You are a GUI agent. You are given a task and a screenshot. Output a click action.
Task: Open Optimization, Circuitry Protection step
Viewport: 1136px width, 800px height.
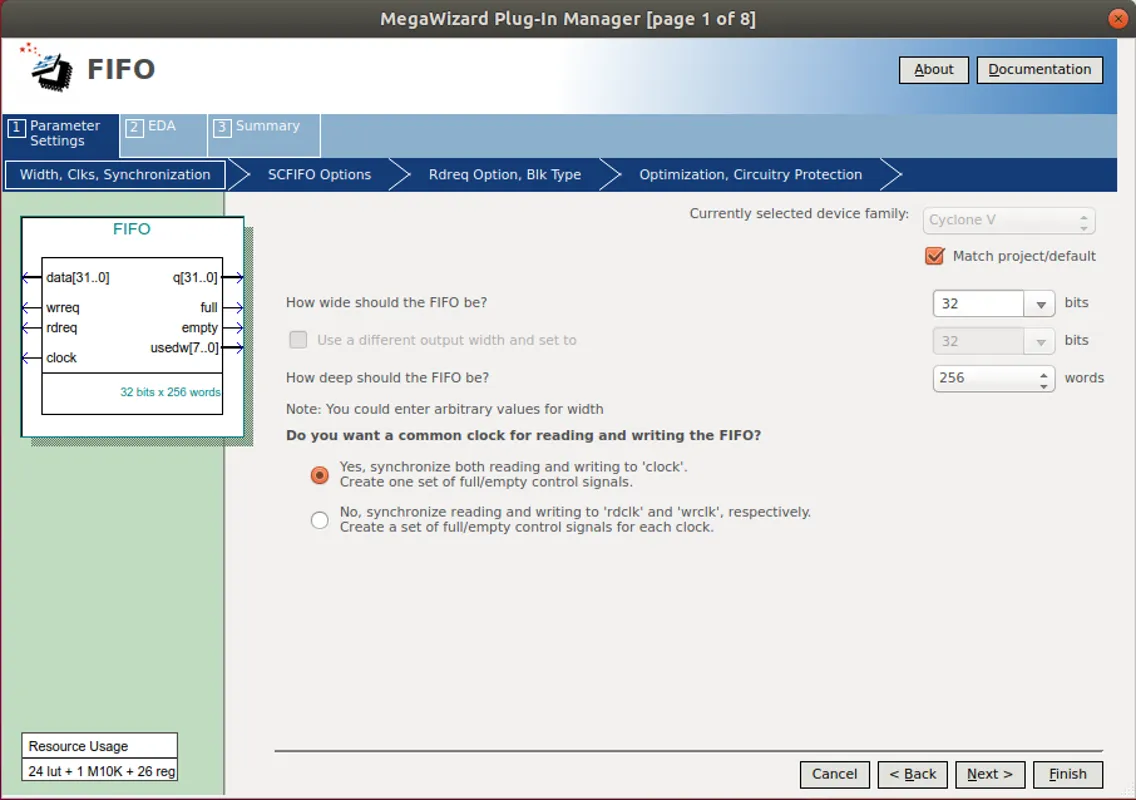pyautogui.click(x=750, y=175)
